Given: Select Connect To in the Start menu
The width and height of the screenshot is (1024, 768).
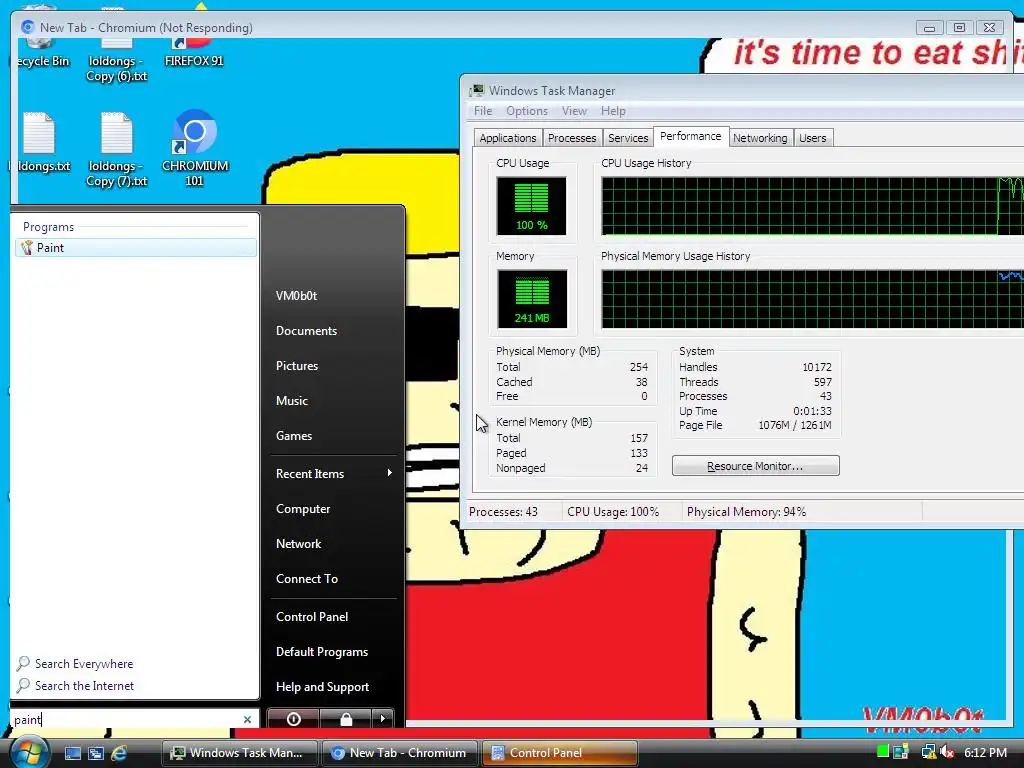Looking at the screenshot, I should click(x=307, y=579).
